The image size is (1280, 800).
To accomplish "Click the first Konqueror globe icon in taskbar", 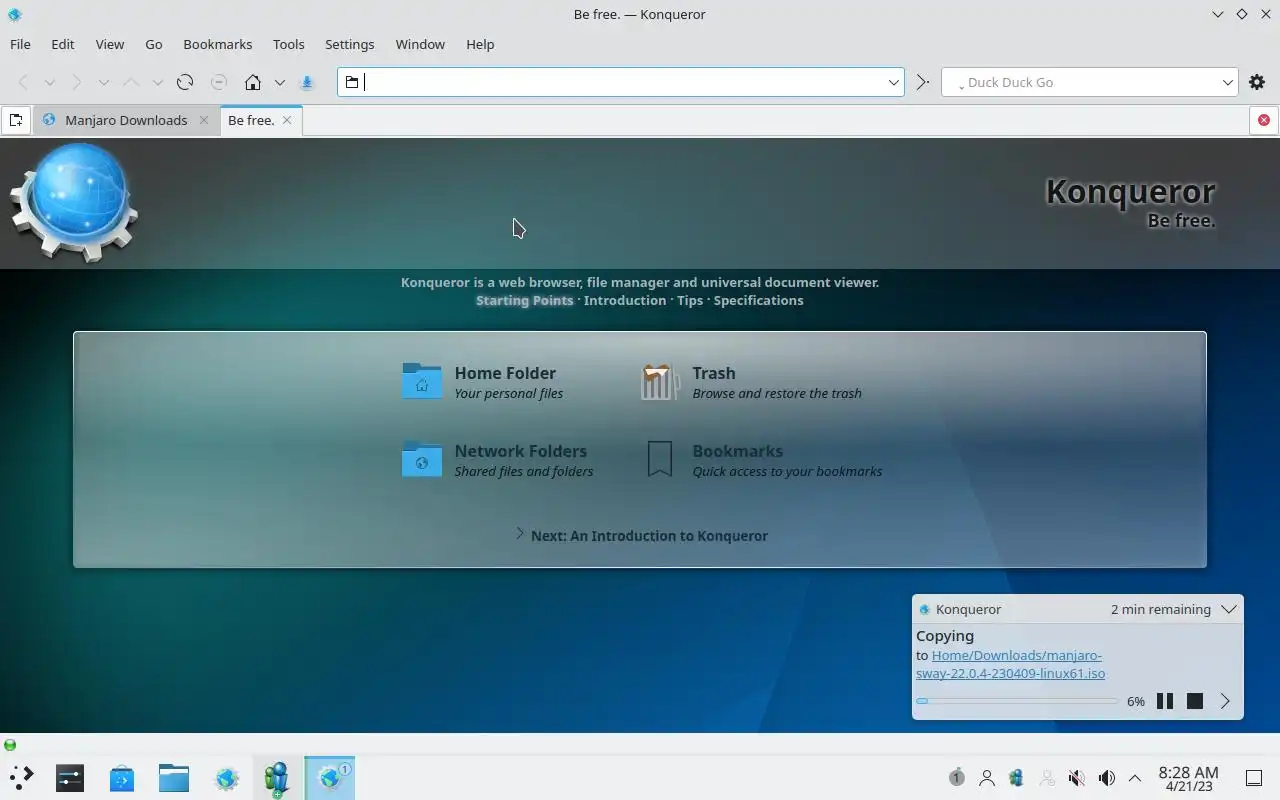I will (227, 777).
